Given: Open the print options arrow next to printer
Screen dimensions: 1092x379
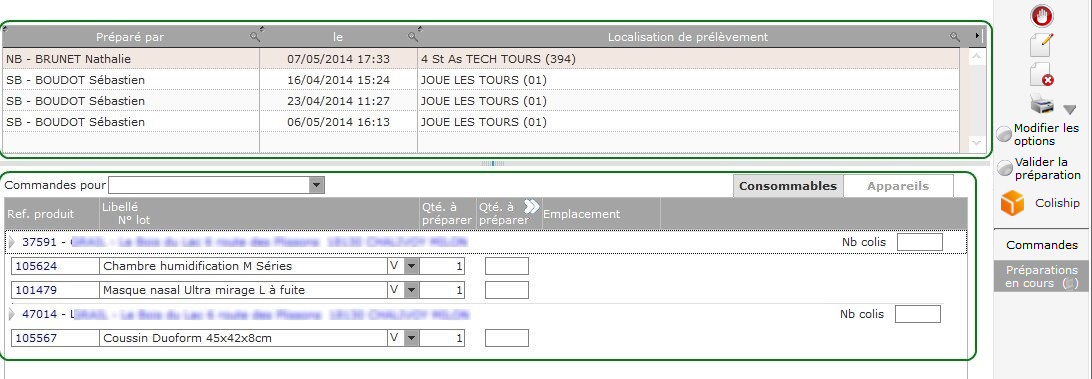Looking at the screenshot, I should (1070, 110).
